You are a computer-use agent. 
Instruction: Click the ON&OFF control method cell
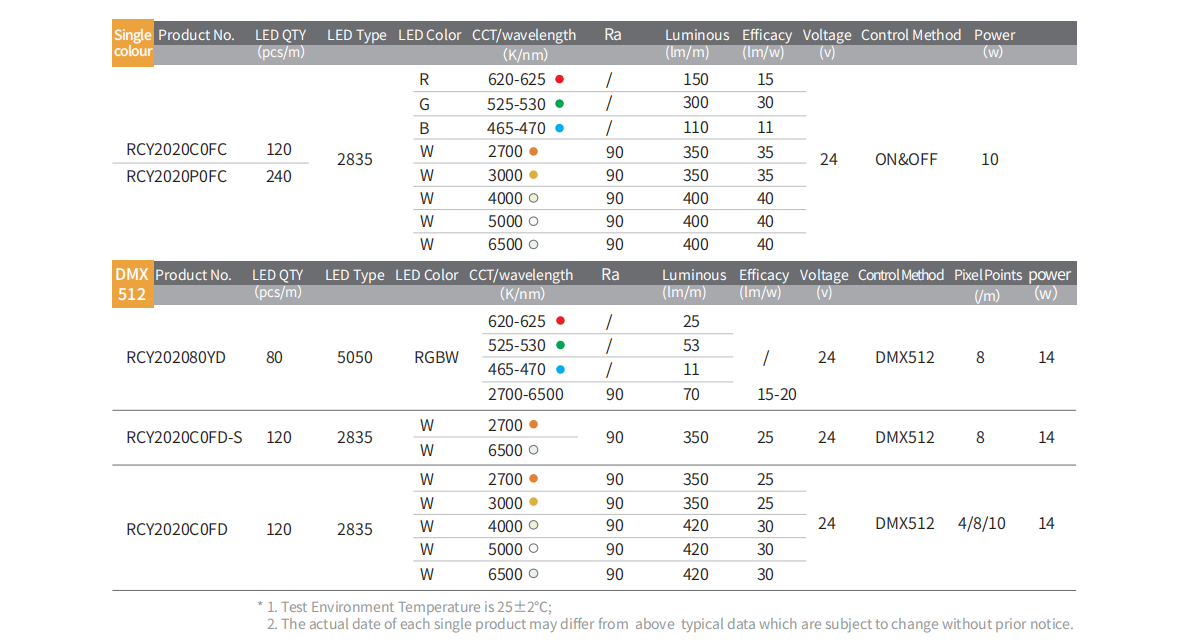tap(906, 159)
